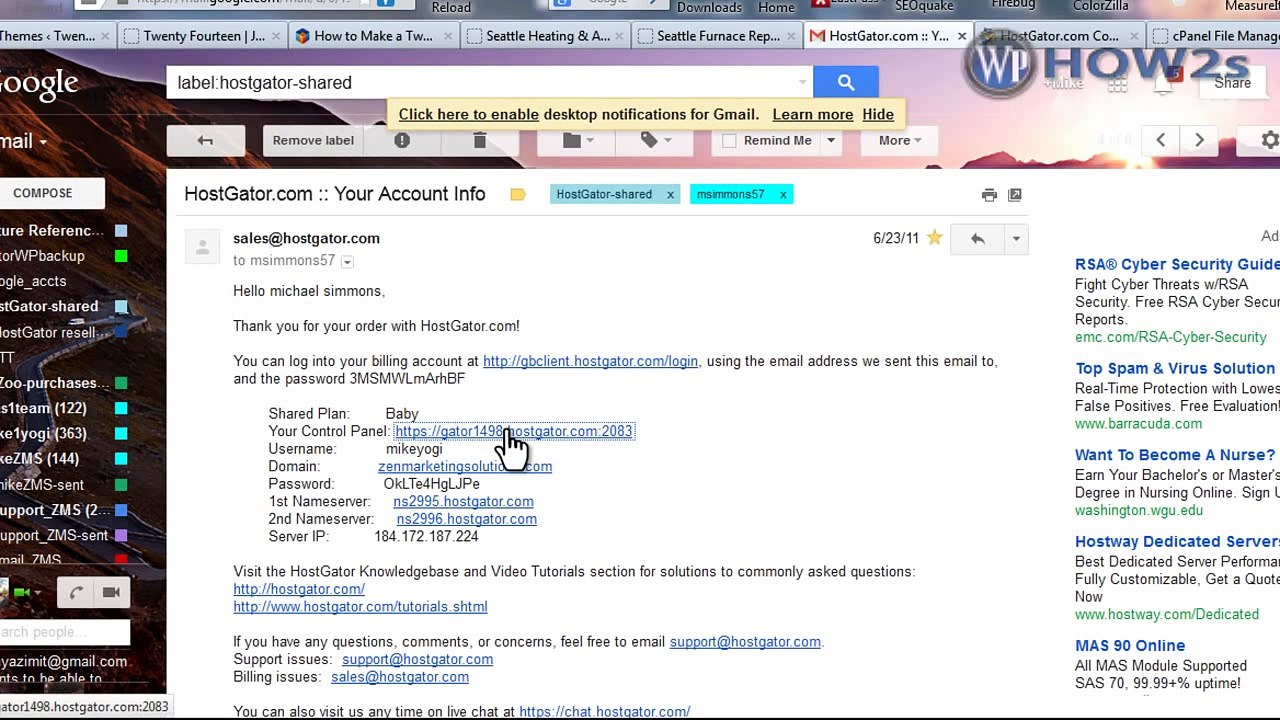
Task: Open the ke1yogi (363) label
Action: click(x=43, y=434)
